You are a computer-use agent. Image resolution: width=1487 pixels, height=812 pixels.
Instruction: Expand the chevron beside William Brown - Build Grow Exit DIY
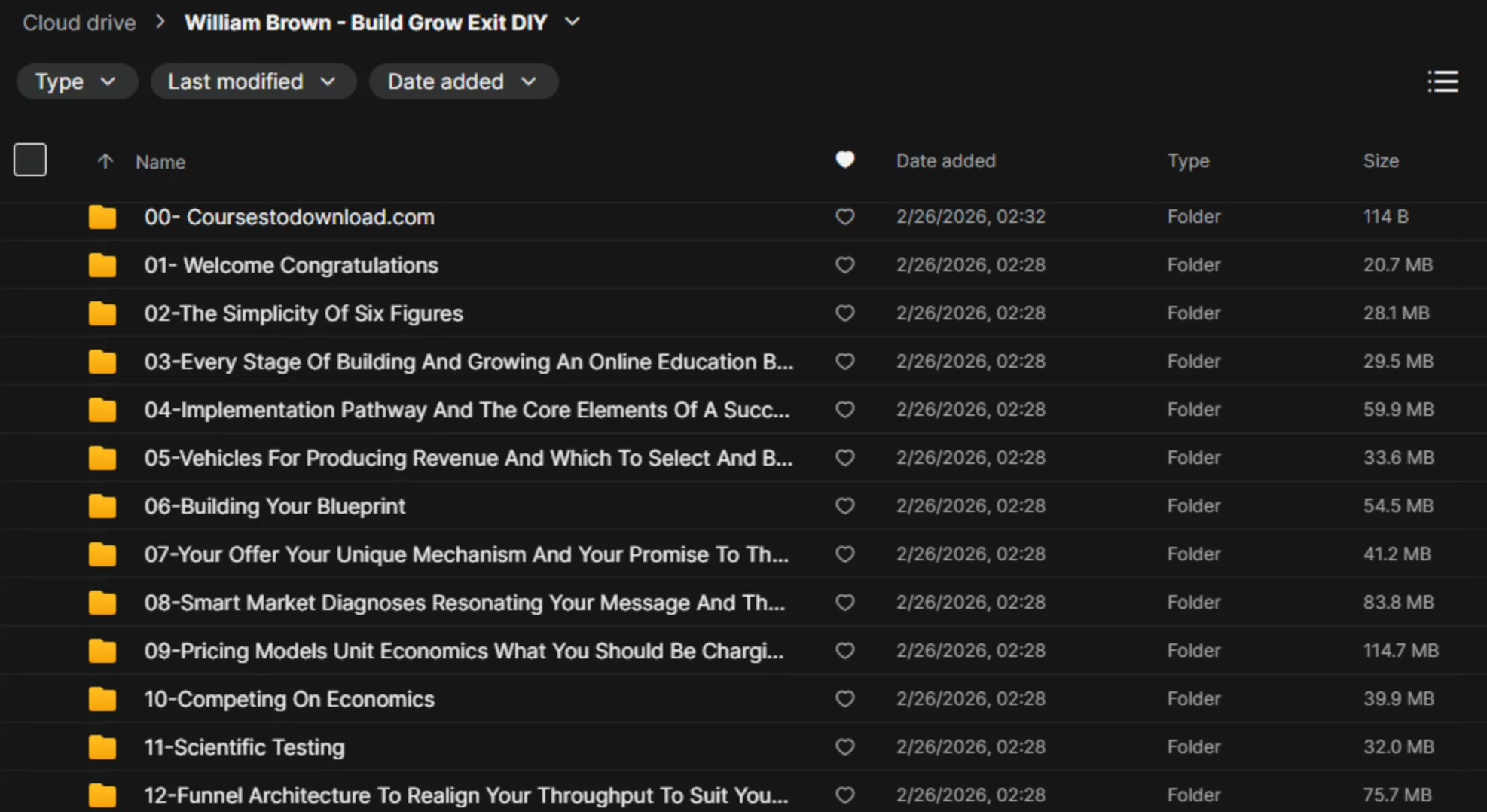[x=572, y=22]
